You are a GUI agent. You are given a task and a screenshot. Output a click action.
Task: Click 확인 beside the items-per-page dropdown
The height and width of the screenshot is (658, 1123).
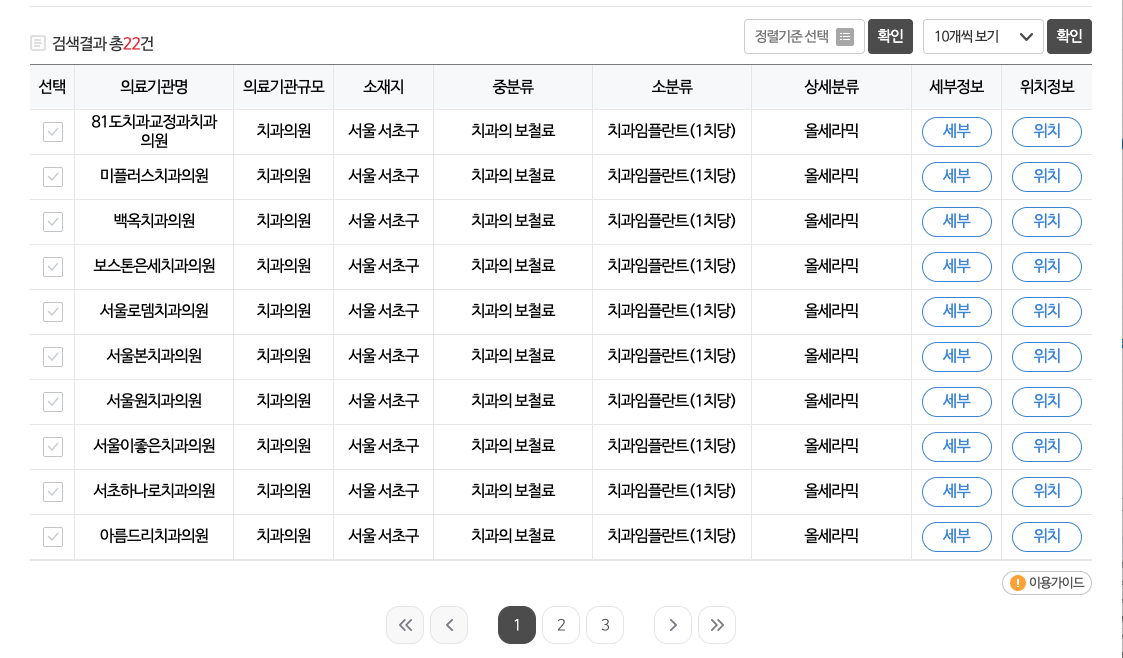tap(1069, 36)
